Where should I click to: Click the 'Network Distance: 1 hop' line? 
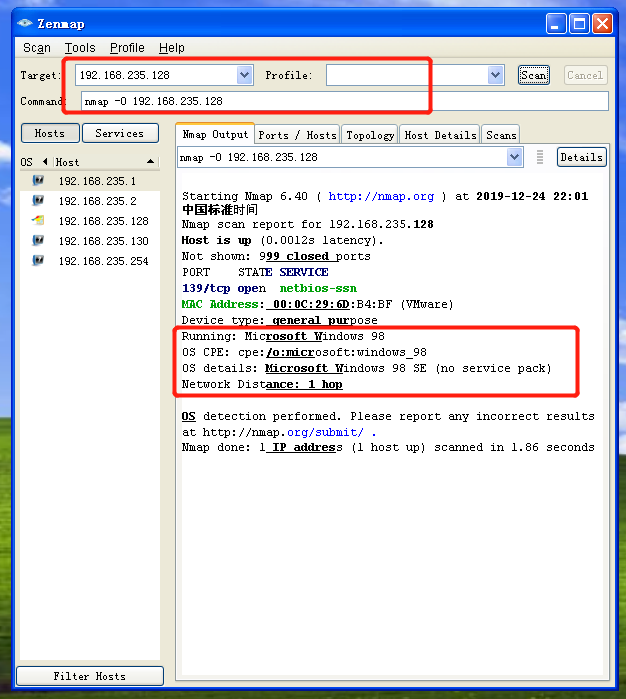click(x=262, y=384)
